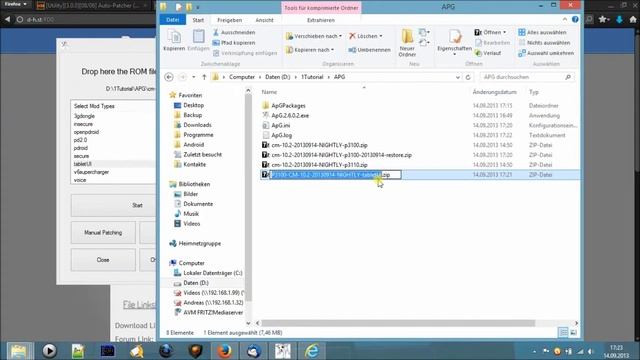This screenshot has width=640, height=360.
Task: Switch to details view icon in status bar
Action: pos(563,333)
